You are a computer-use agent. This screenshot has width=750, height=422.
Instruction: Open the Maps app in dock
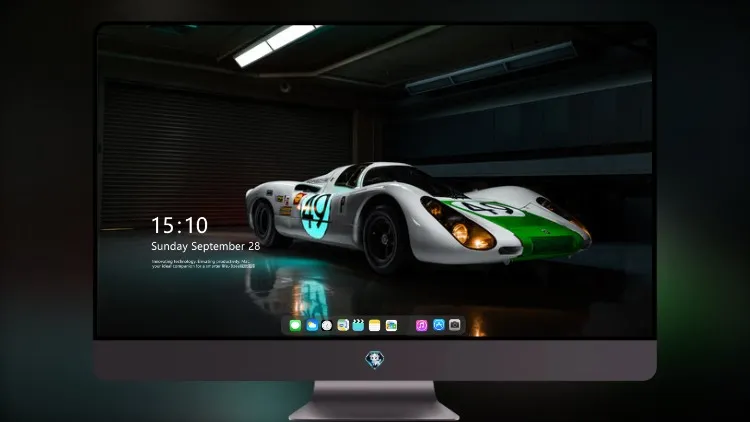(x=343, y=325)
